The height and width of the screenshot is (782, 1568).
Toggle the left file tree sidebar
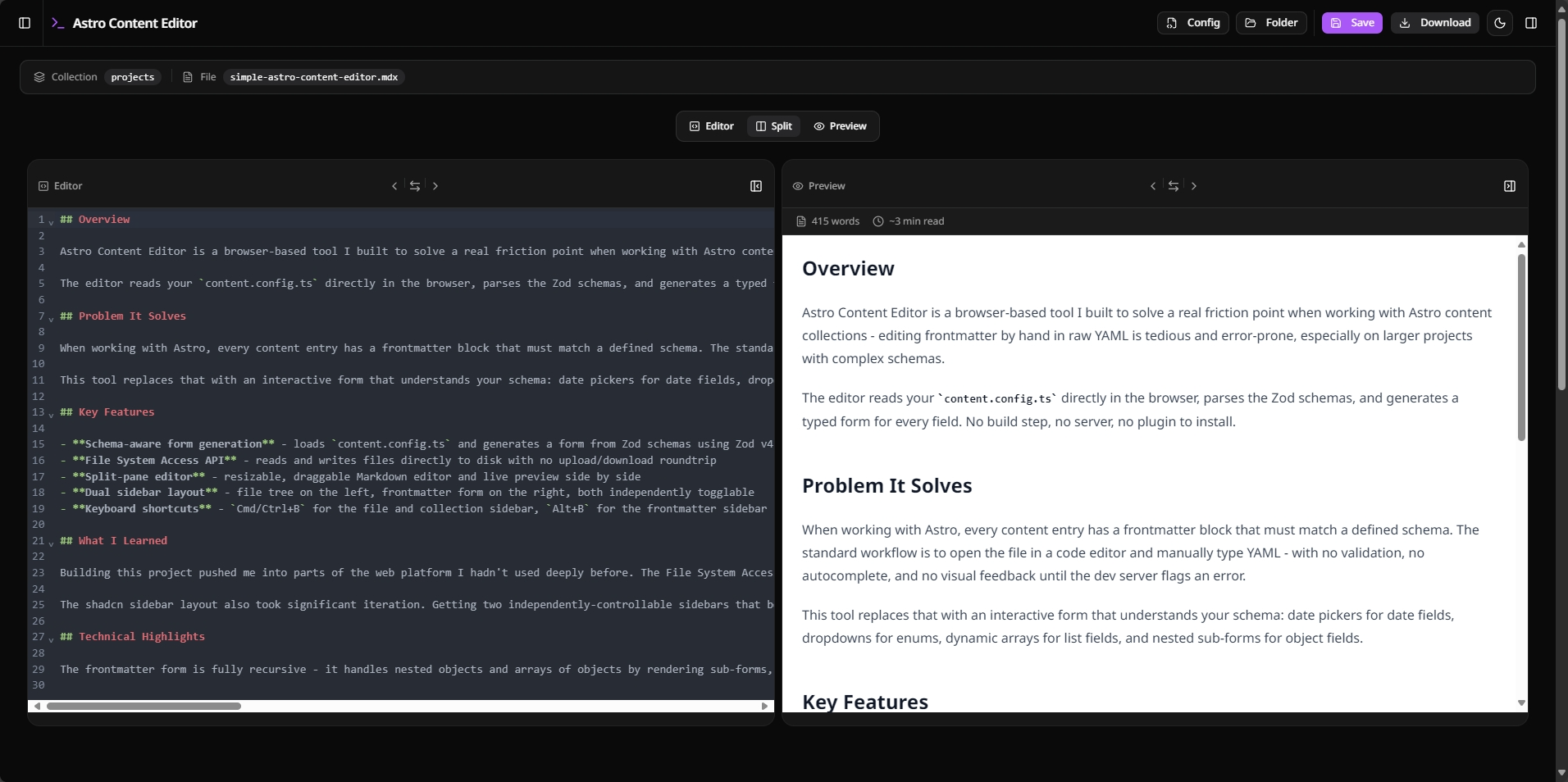[x=24, y=23]
